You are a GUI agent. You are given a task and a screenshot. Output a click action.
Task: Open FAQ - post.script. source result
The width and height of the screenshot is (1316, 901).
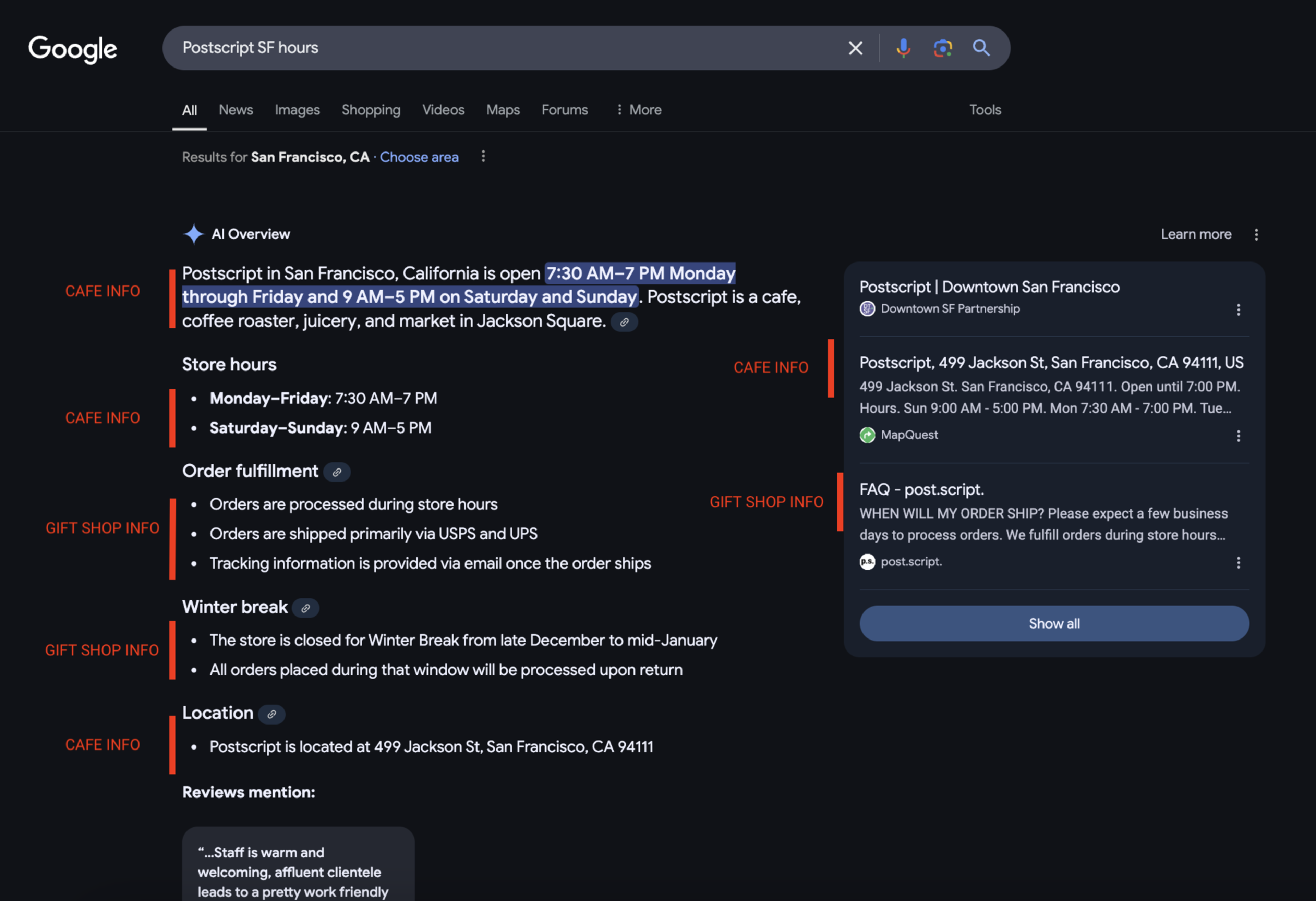point(921,489)
